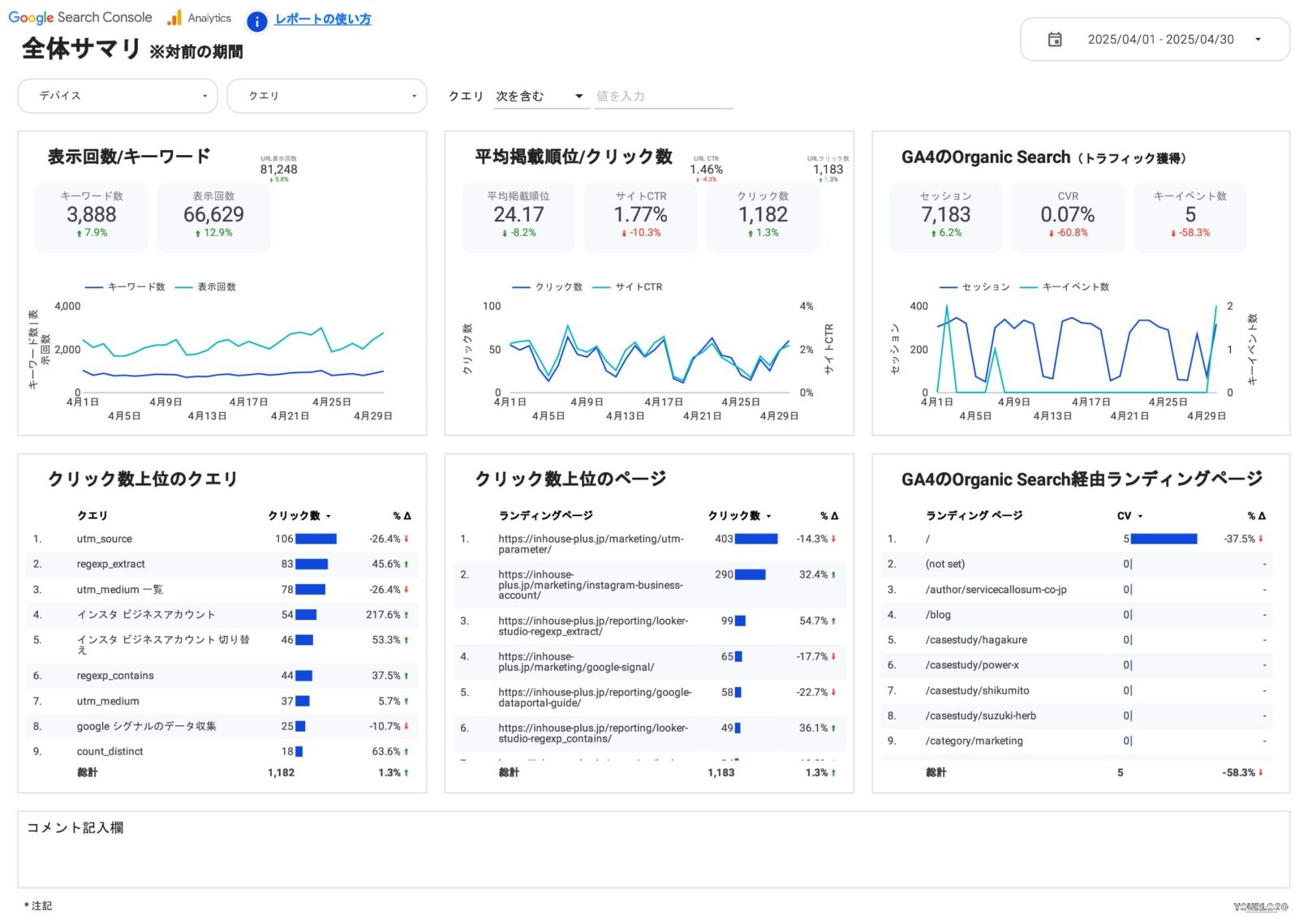Click the blue bar for utm_source query
The height and width of the screenshot is (924, 1308).
(316, 539)
